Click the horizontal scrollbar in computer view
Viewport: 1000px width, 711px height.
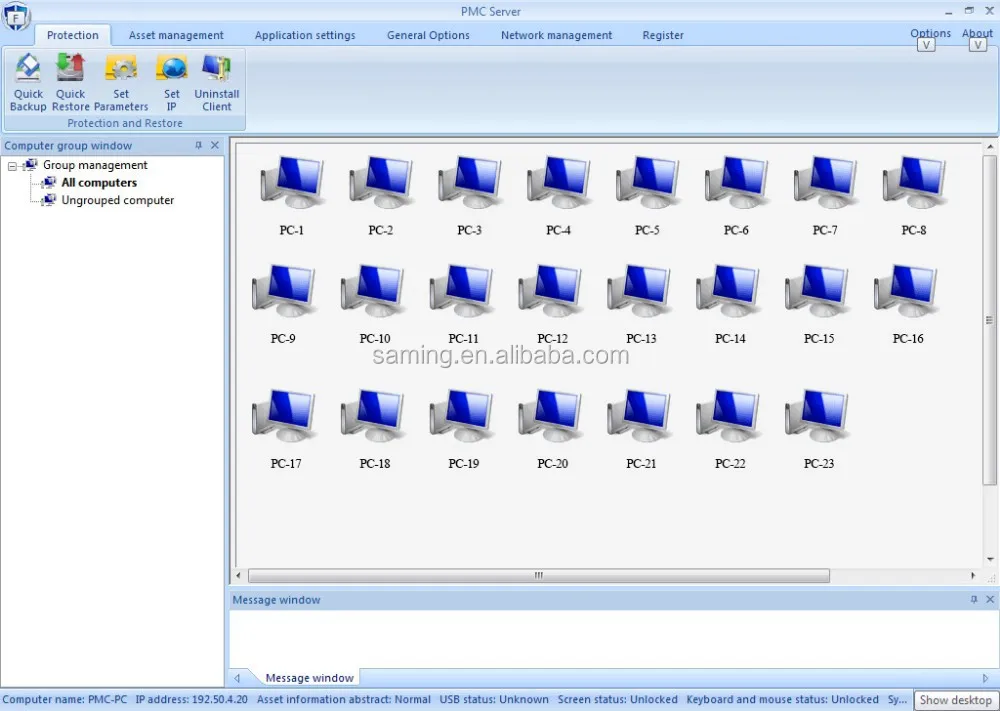click(x=538, y=576)
